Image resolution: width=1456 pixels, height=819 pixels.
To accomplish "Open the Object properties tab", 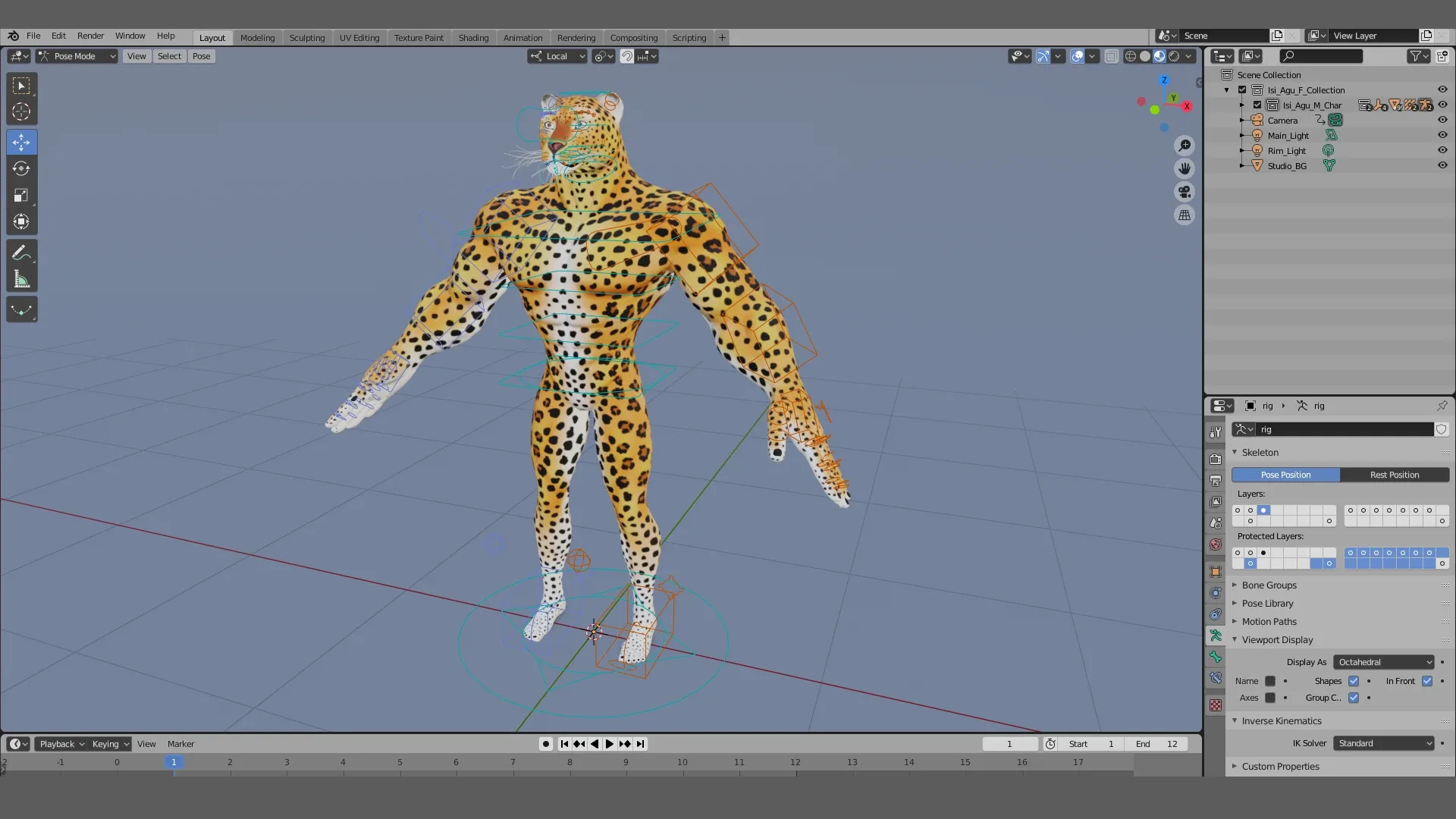I will (x=1216, y=572).
